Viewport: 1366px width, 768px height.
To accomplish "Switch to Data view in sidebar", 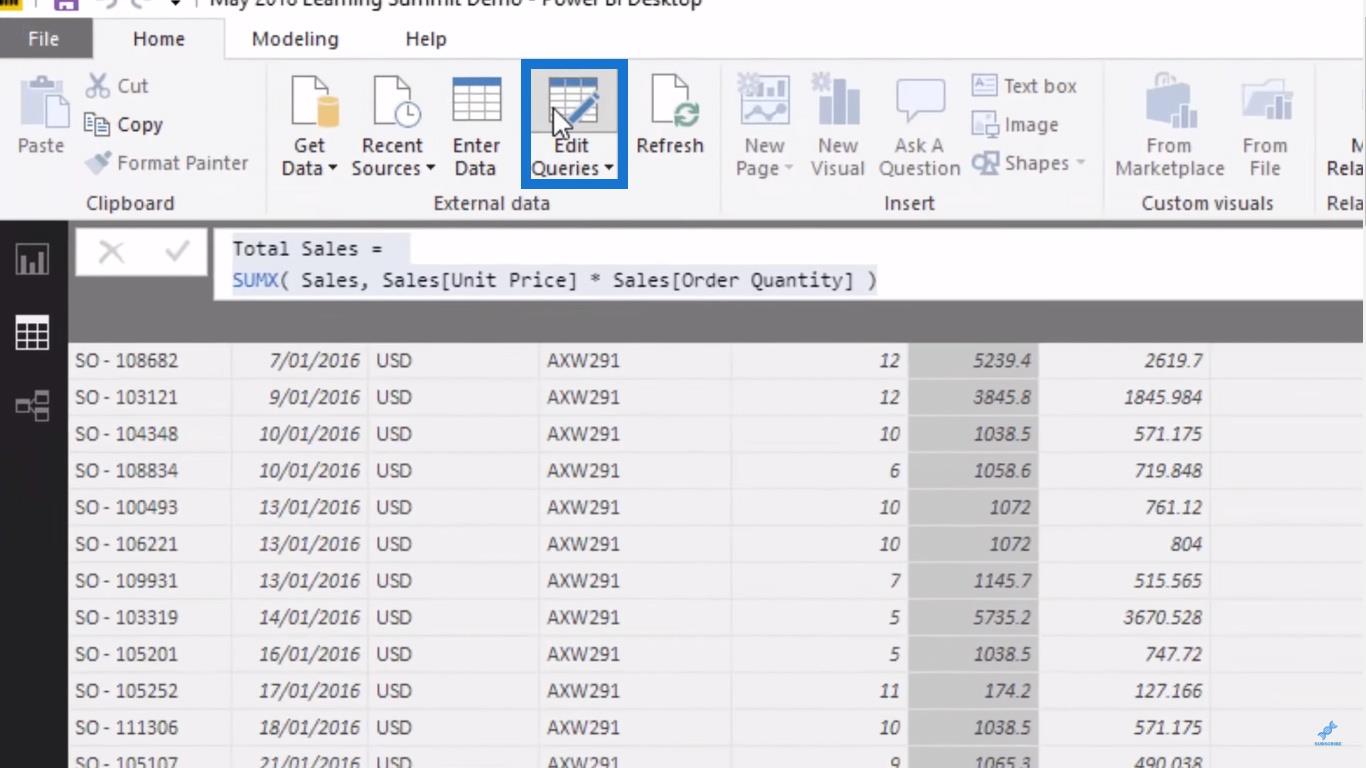I will [33, 333].
